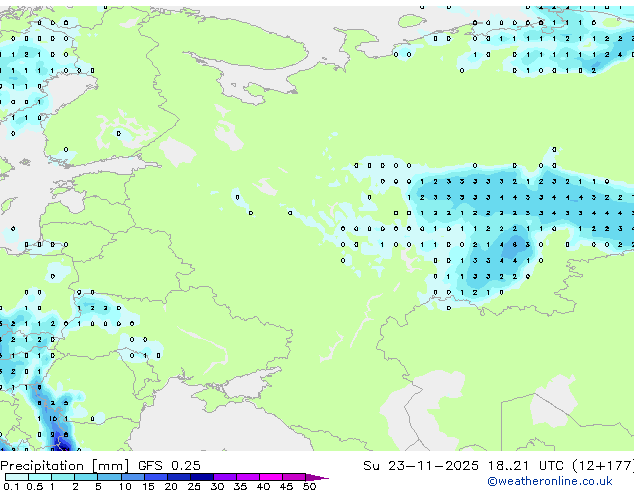Screen dimensions: 634x490
Task: Click the '0.1' legend scale label
Action: (11, 486)
